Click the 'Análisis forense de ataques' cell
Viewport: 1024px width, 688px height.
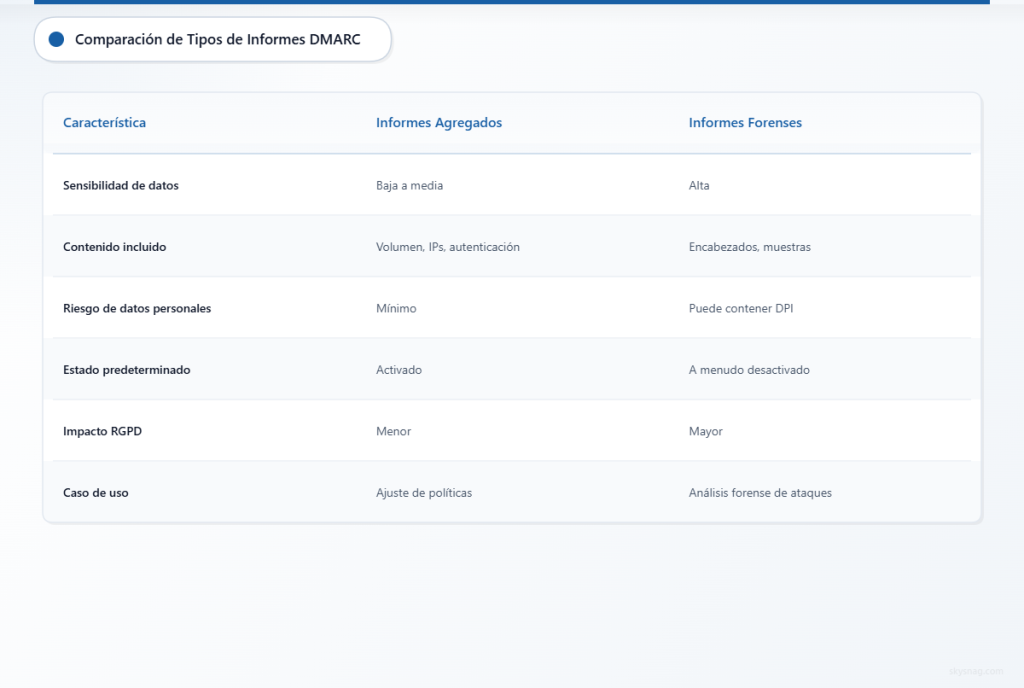coord(760,493)
